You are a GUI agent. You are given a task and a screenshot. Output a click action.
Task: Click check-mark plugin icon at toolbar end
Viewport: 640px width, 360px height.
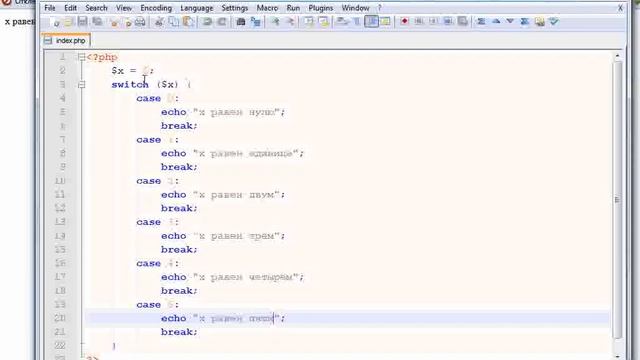553,22
